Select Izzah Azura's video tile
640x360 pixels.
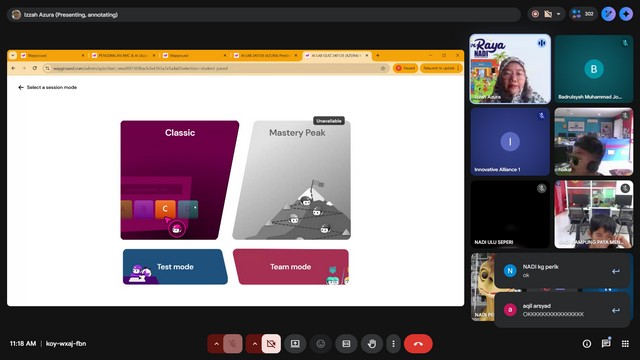[510, 69]
